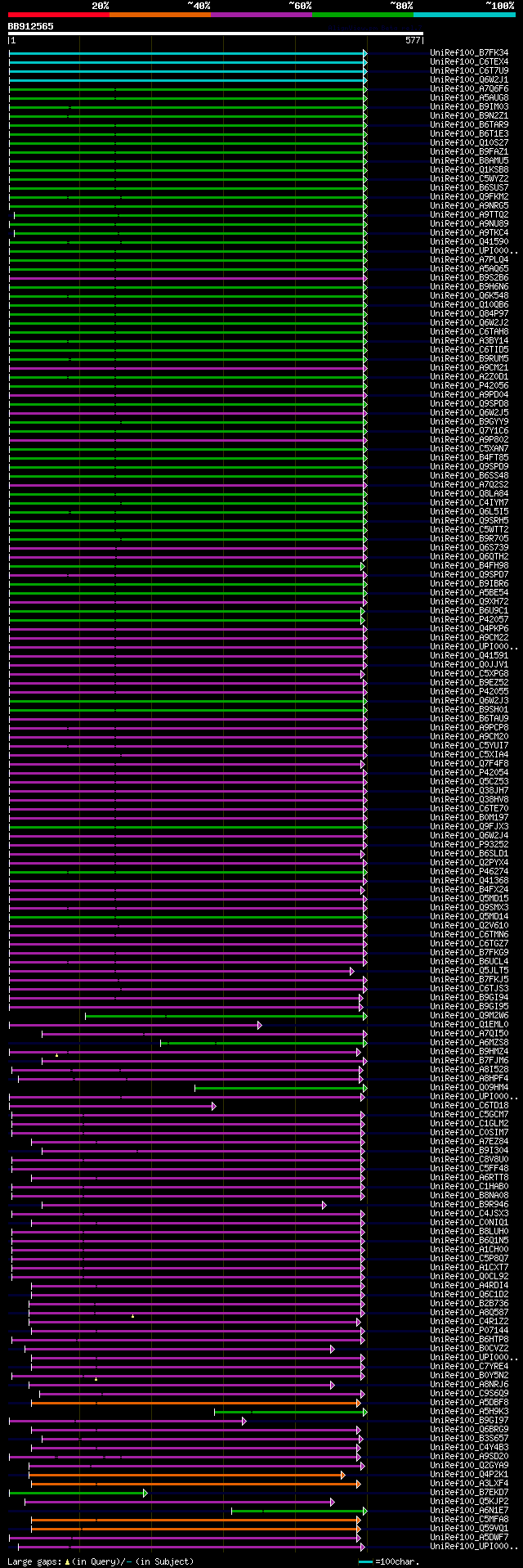Click the UniRef100_B8LUH0 hit label
This screenshot has width=523, height=1568.
tap(469, 1231)
